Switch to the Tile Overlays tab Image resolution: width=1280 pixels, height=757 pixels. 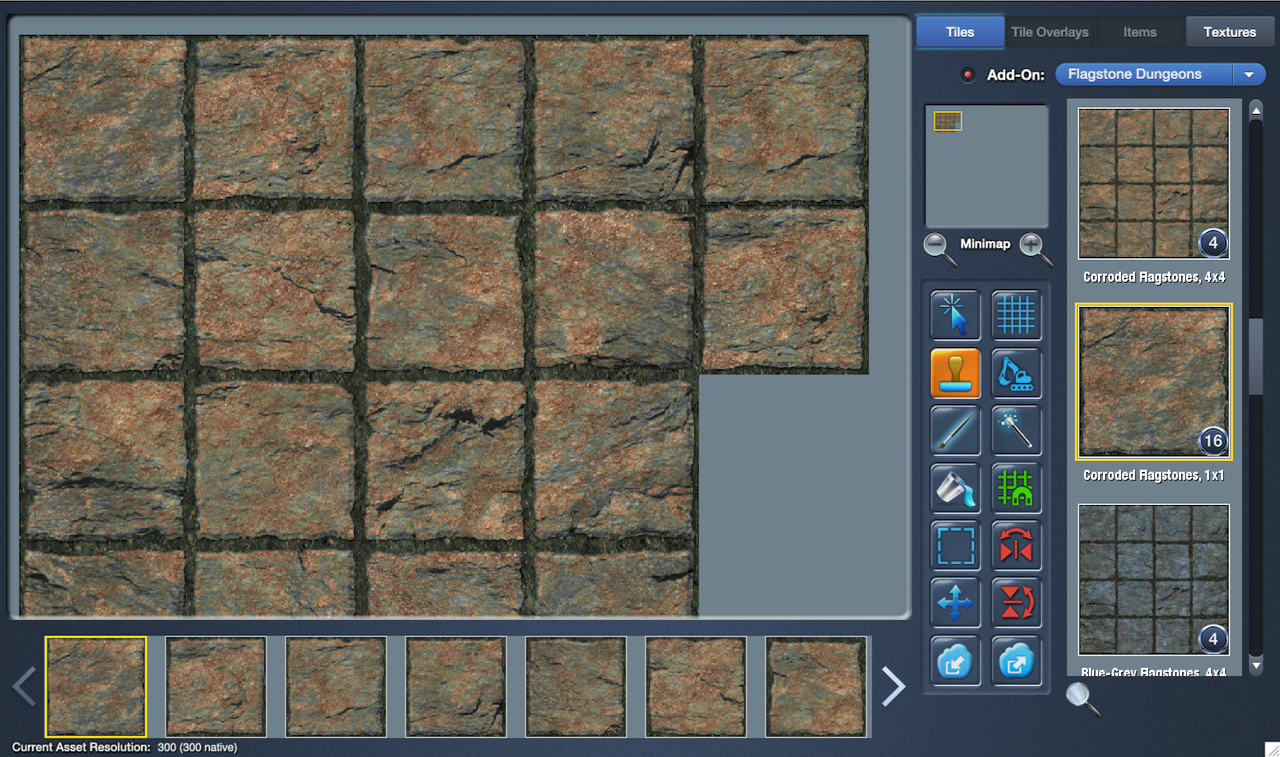point(1049,32)
